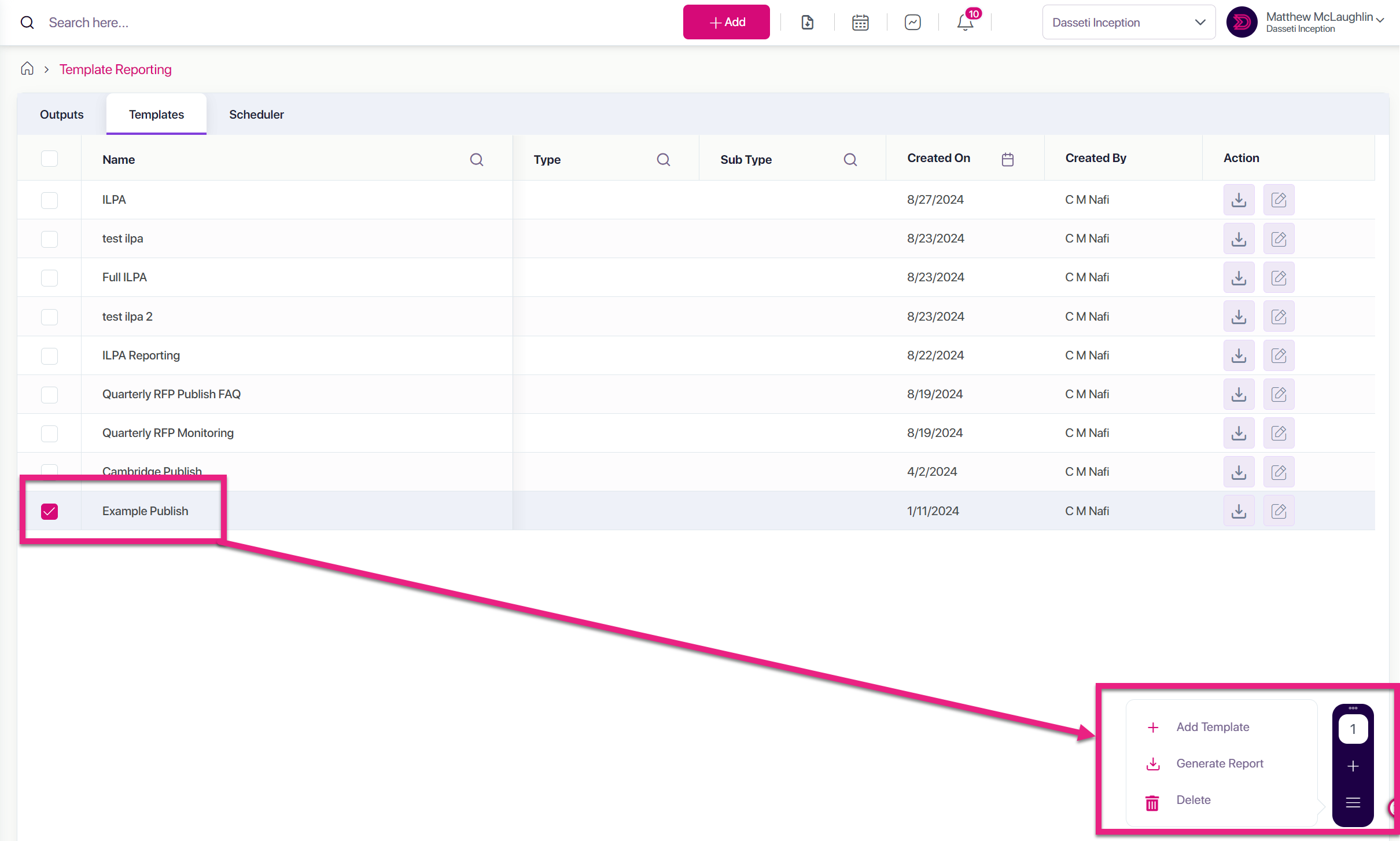This screenshot has height=841, width=1400.
Task: Switch to the Outputs tab
Action: click(62, 115)
